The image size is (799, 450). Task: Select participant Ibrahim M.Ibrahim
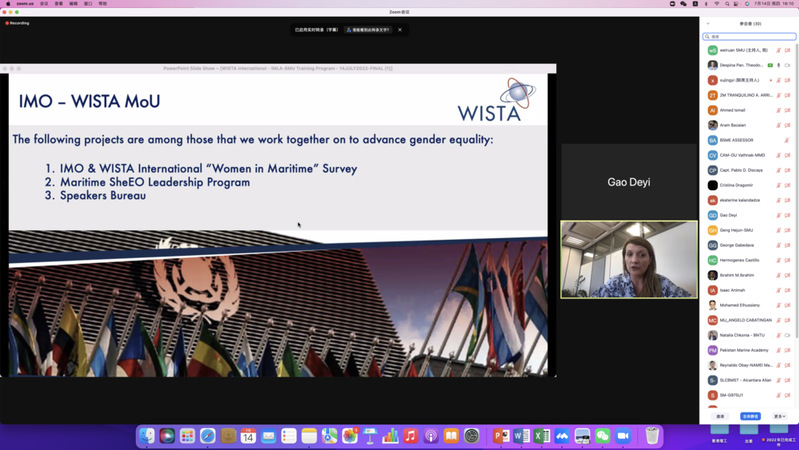pyautogui.click(x=749, y=275)
